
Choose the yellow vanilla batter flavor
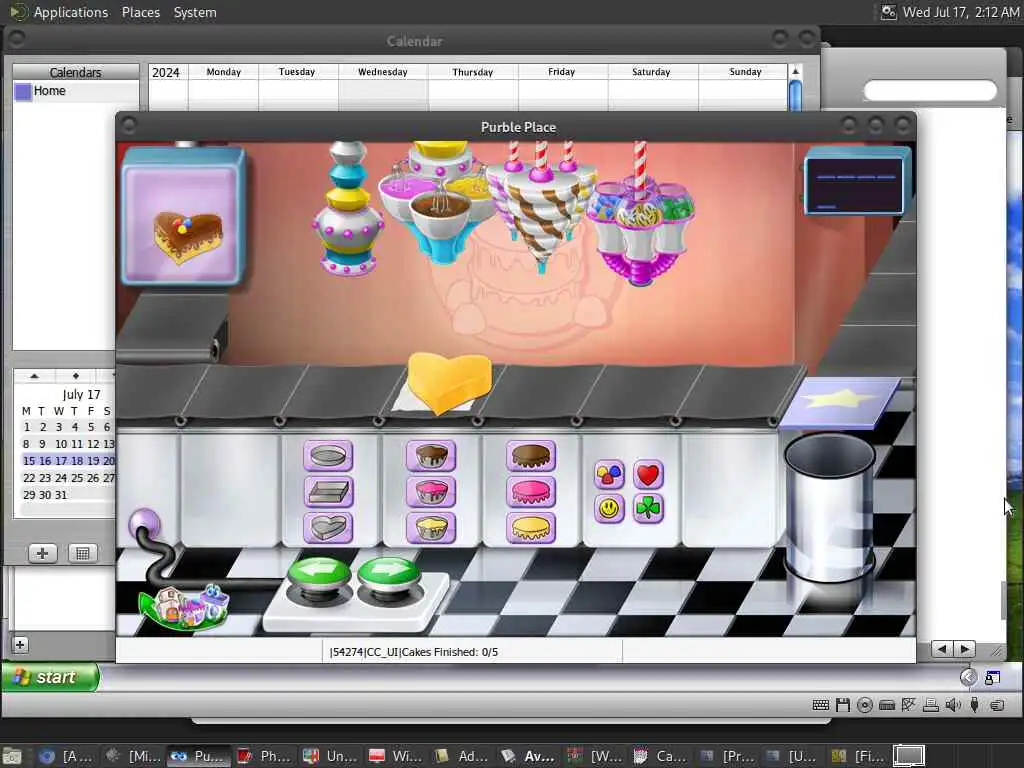[431, 528]
